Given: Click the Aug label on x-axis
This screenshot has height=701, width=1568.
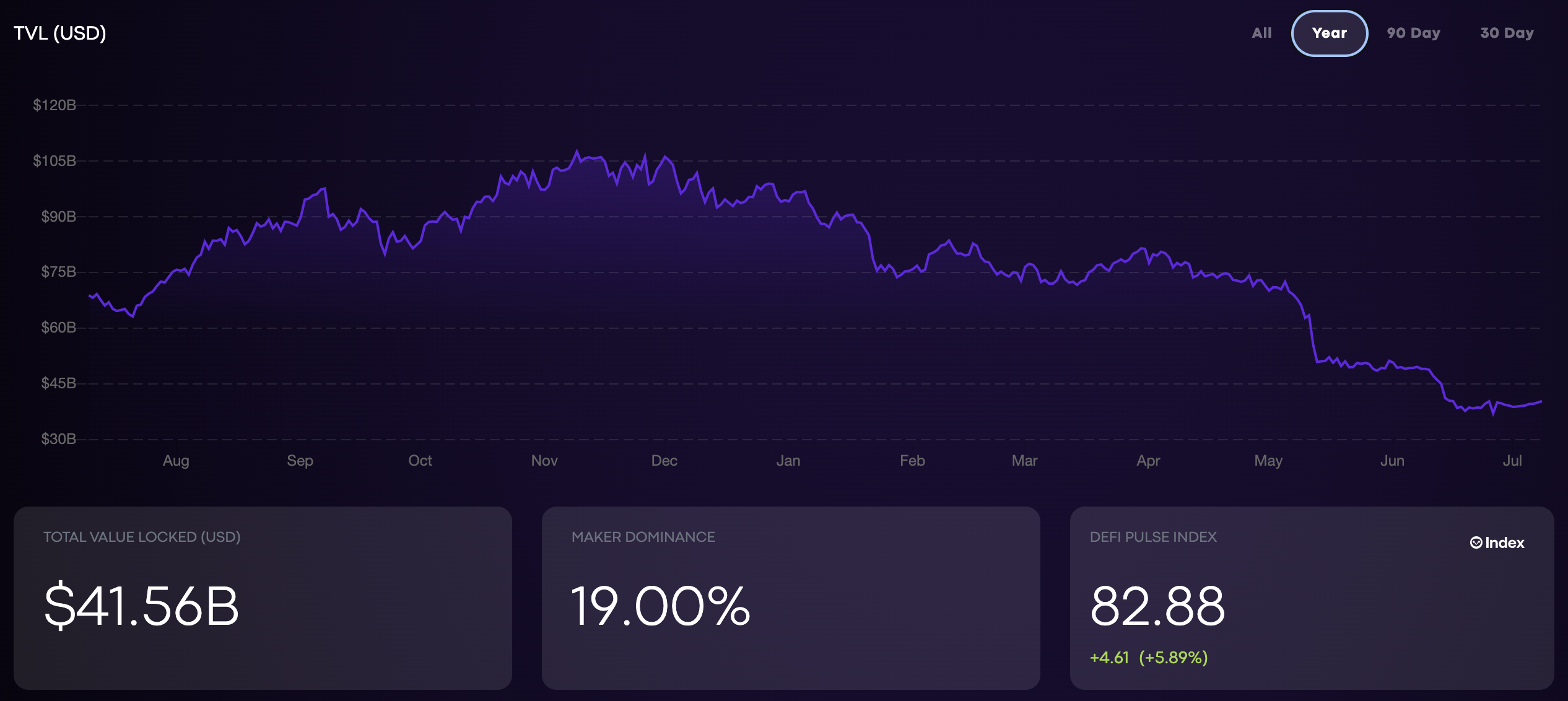Looking at the screenshot, I should click(x=176, y=461).
